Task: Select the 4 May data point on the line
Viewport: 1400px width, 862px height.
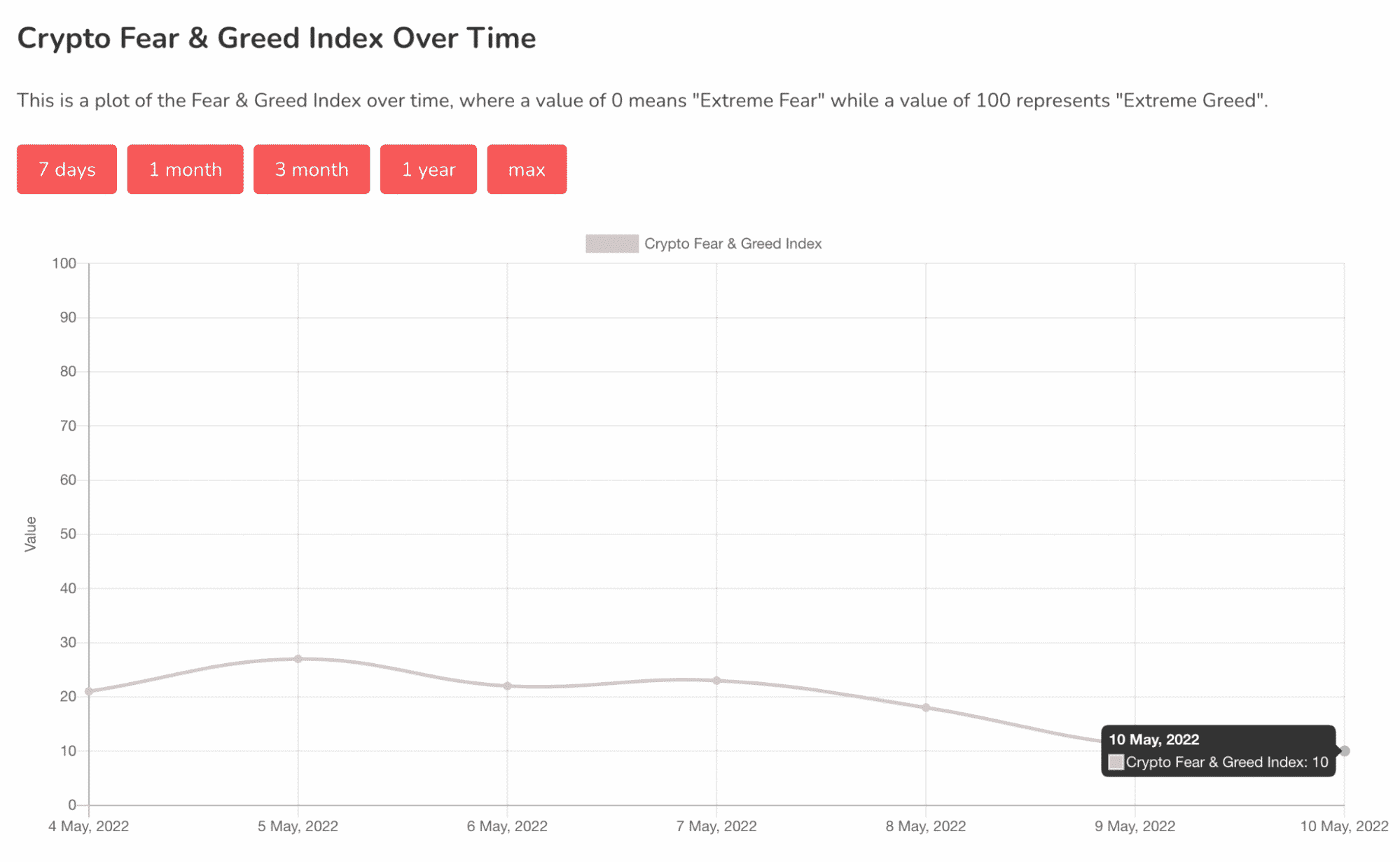Action: click(x=89, y=691)
